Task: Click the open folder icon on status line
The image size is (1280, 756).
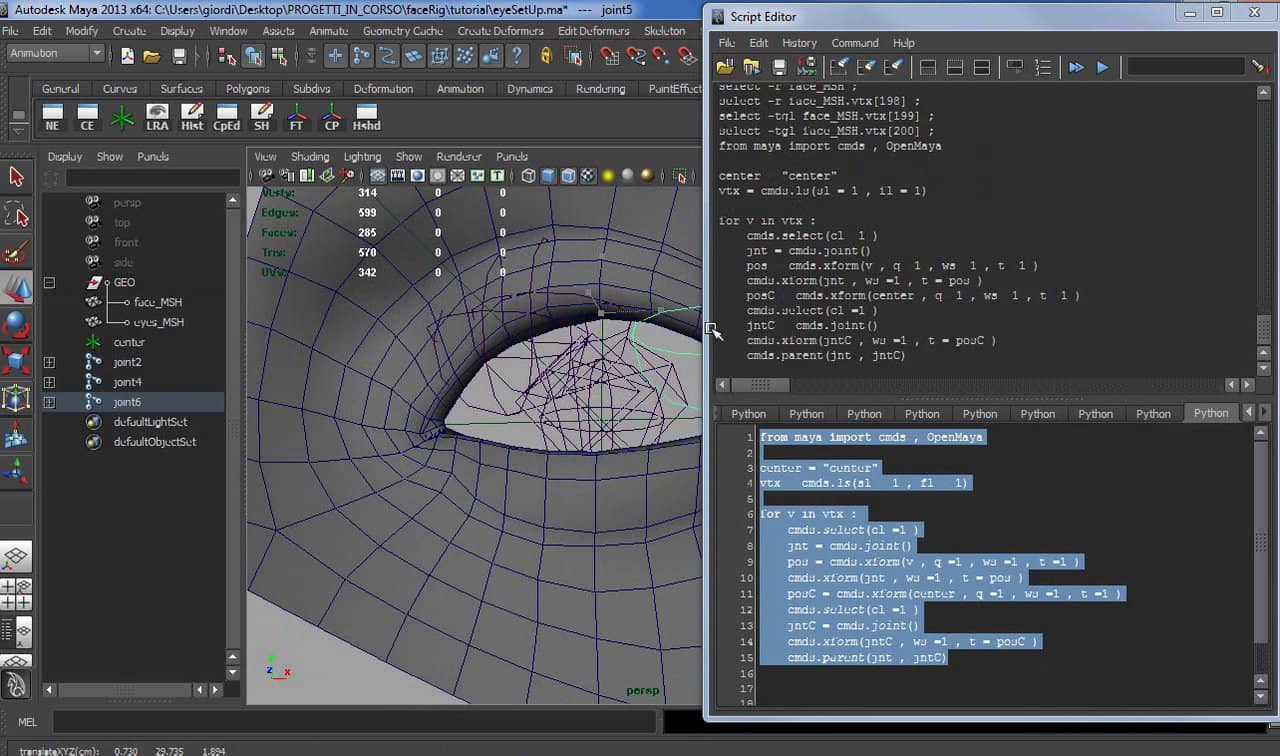Action: (151, 56)
